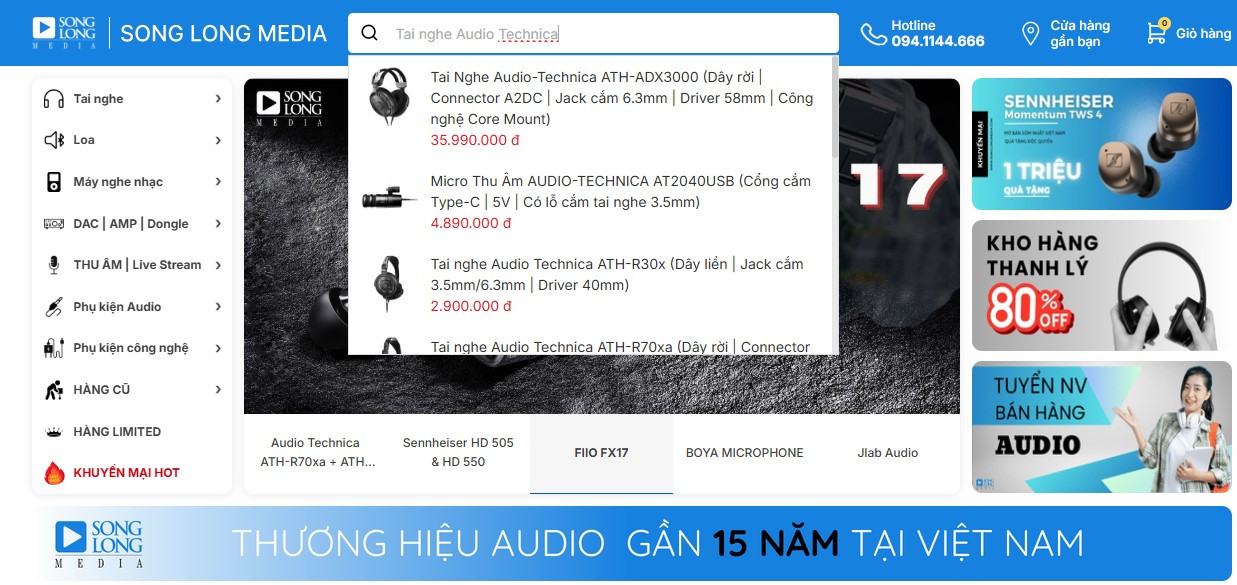Viewport: 1237px width, 585px height.
Task: Expand the Máy nghe nhạc chevron
Action: click(x=218, y=182)
